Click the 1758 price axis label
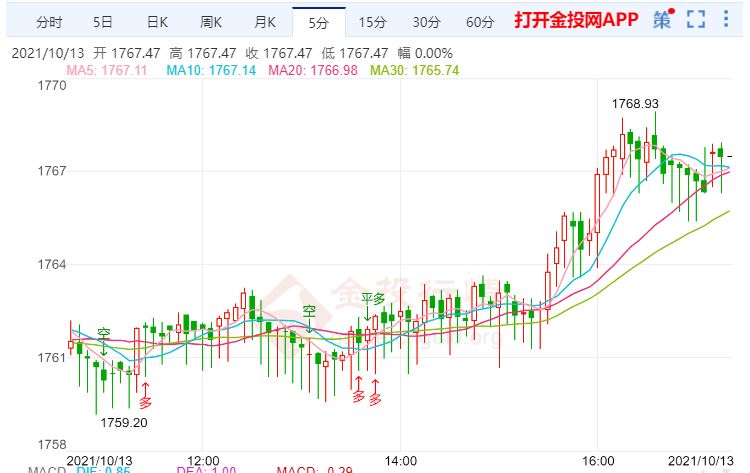Image resolution: width=750 pixels, height=473 pixels. tap(52, 444)
